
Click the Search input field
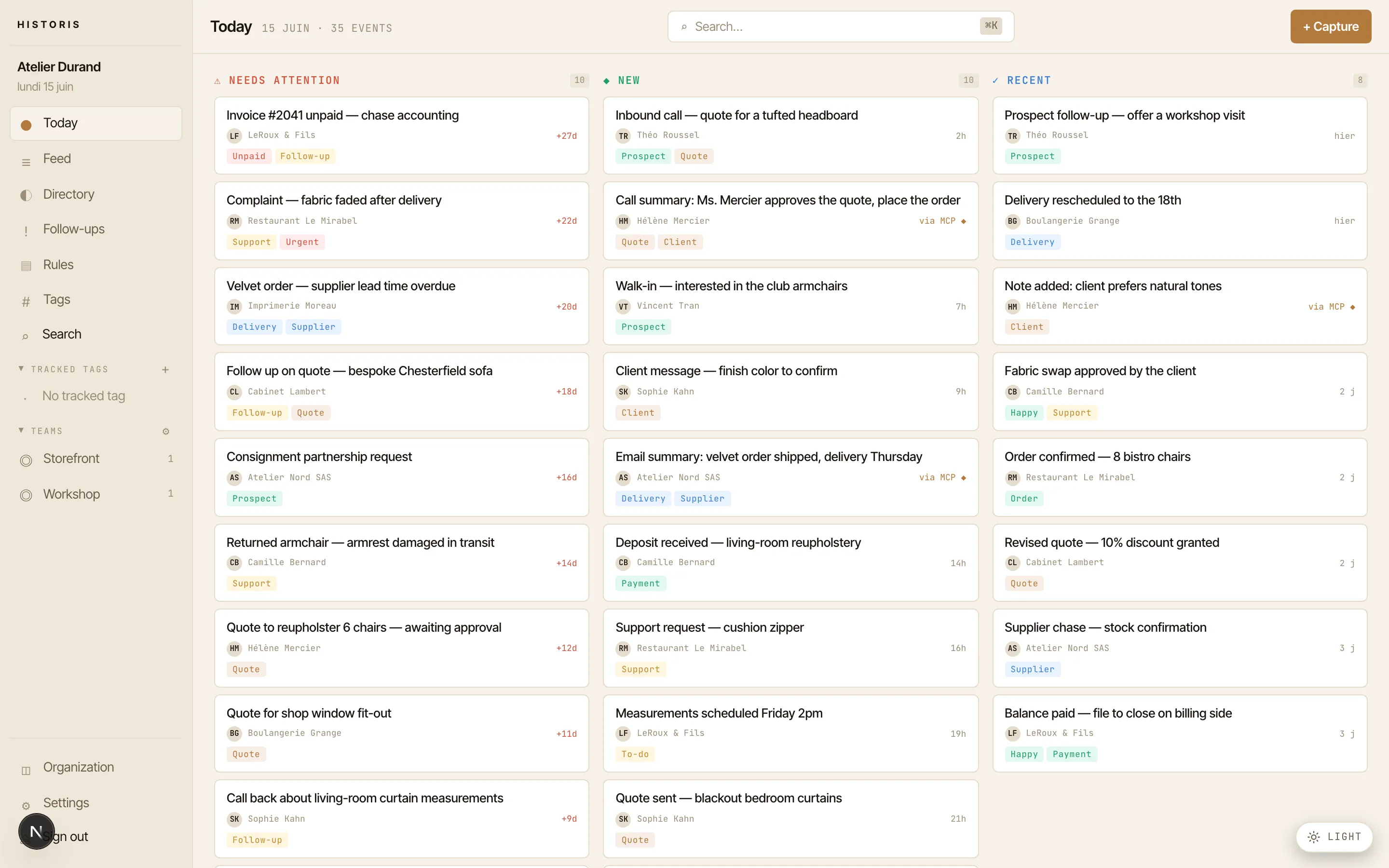[841, 27]
